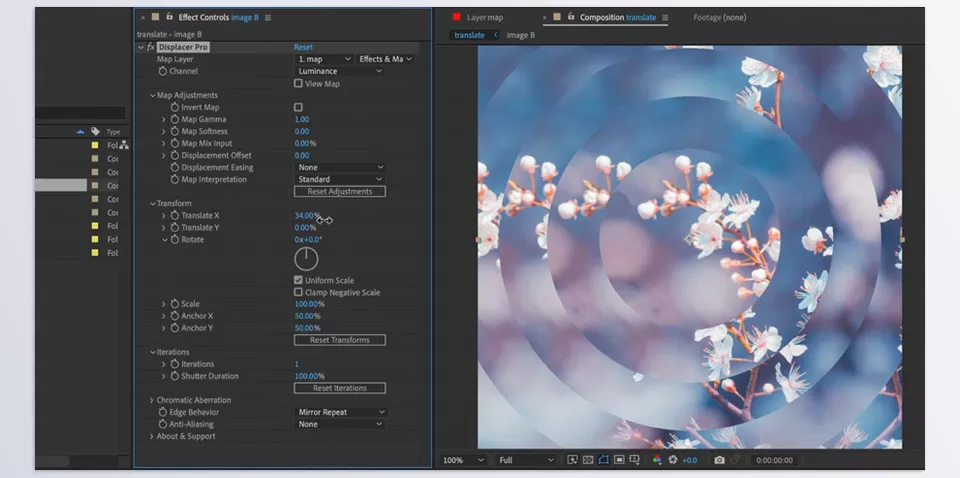Expand the About & Support group
Screen dimensions: 960x478
point(152,436)
